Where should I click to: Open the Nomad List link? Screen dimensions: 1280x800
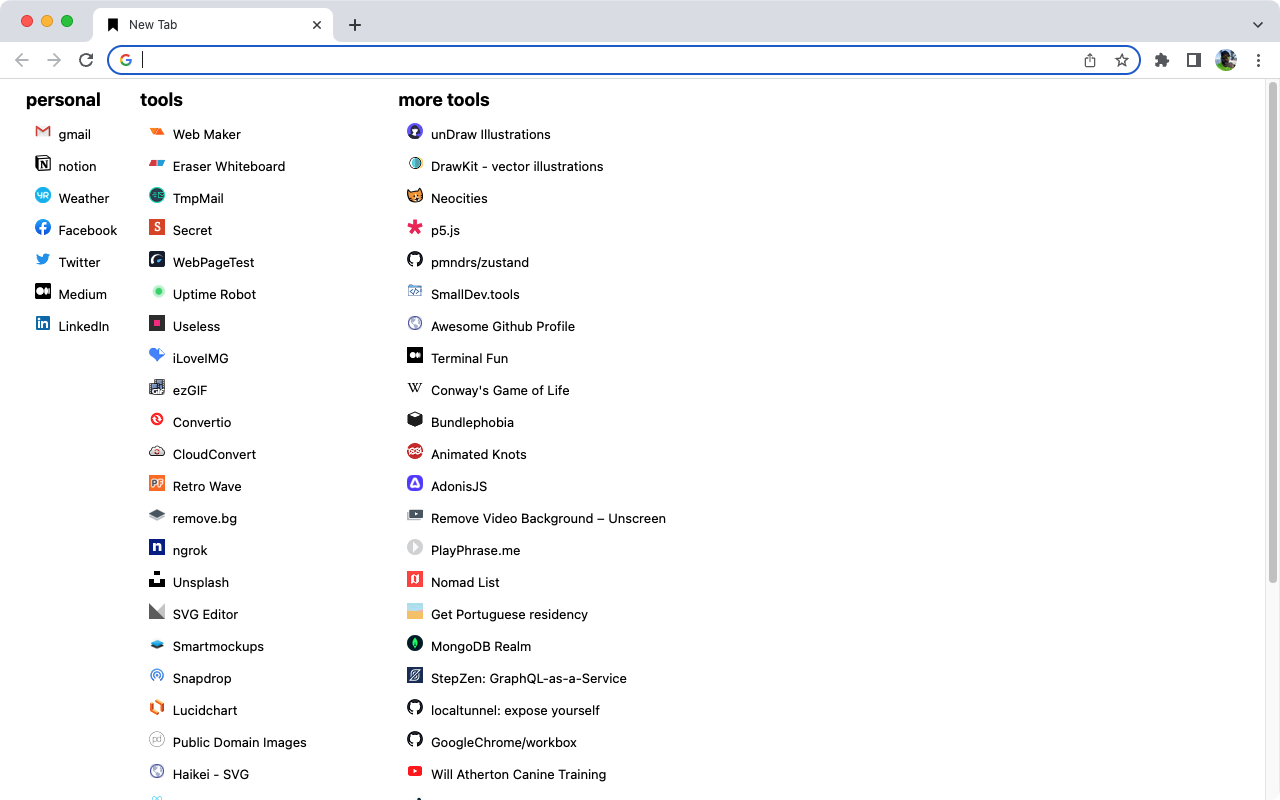[x=465, y=582]
